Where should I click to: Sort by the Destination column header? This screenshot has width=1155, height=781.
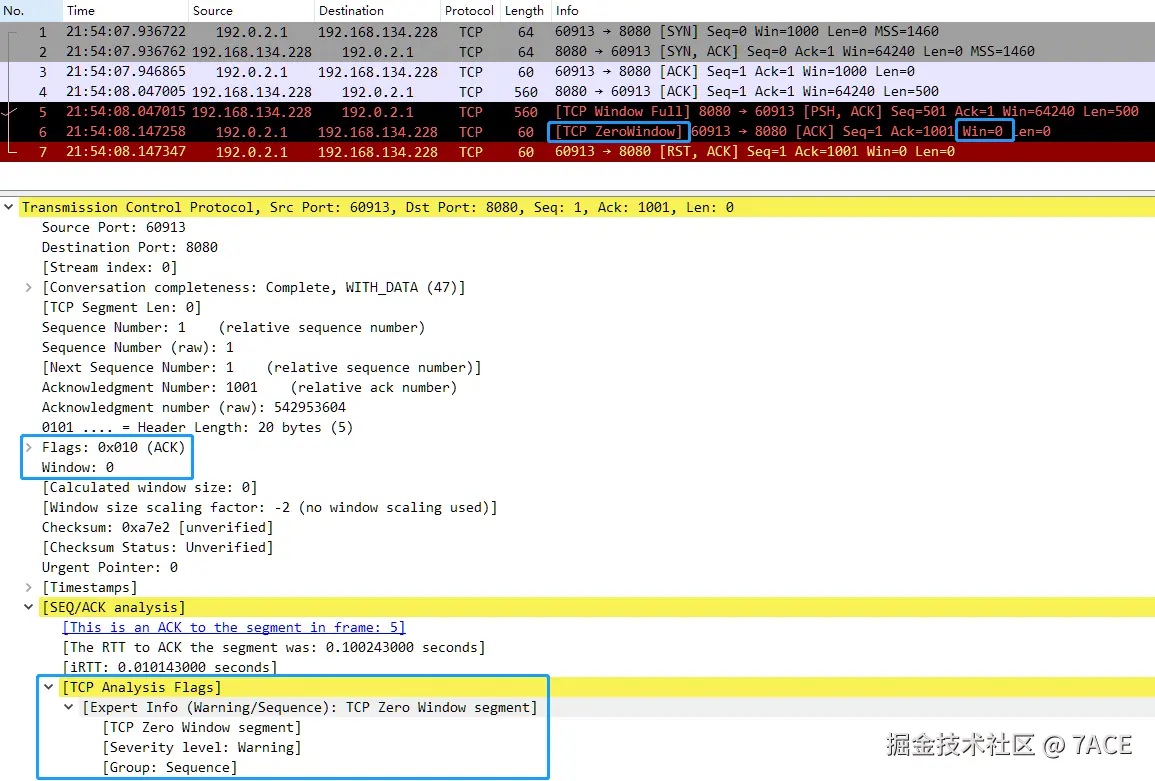[376, 10]
